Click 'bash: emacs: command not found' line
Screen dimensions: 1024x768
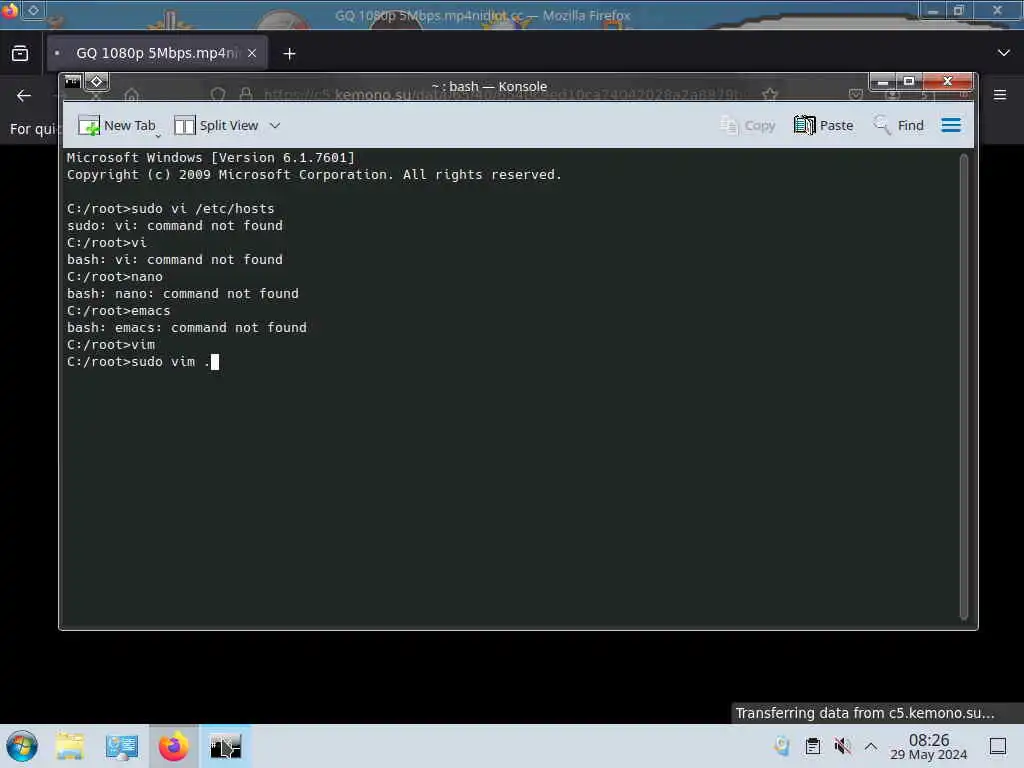[187, 328]
